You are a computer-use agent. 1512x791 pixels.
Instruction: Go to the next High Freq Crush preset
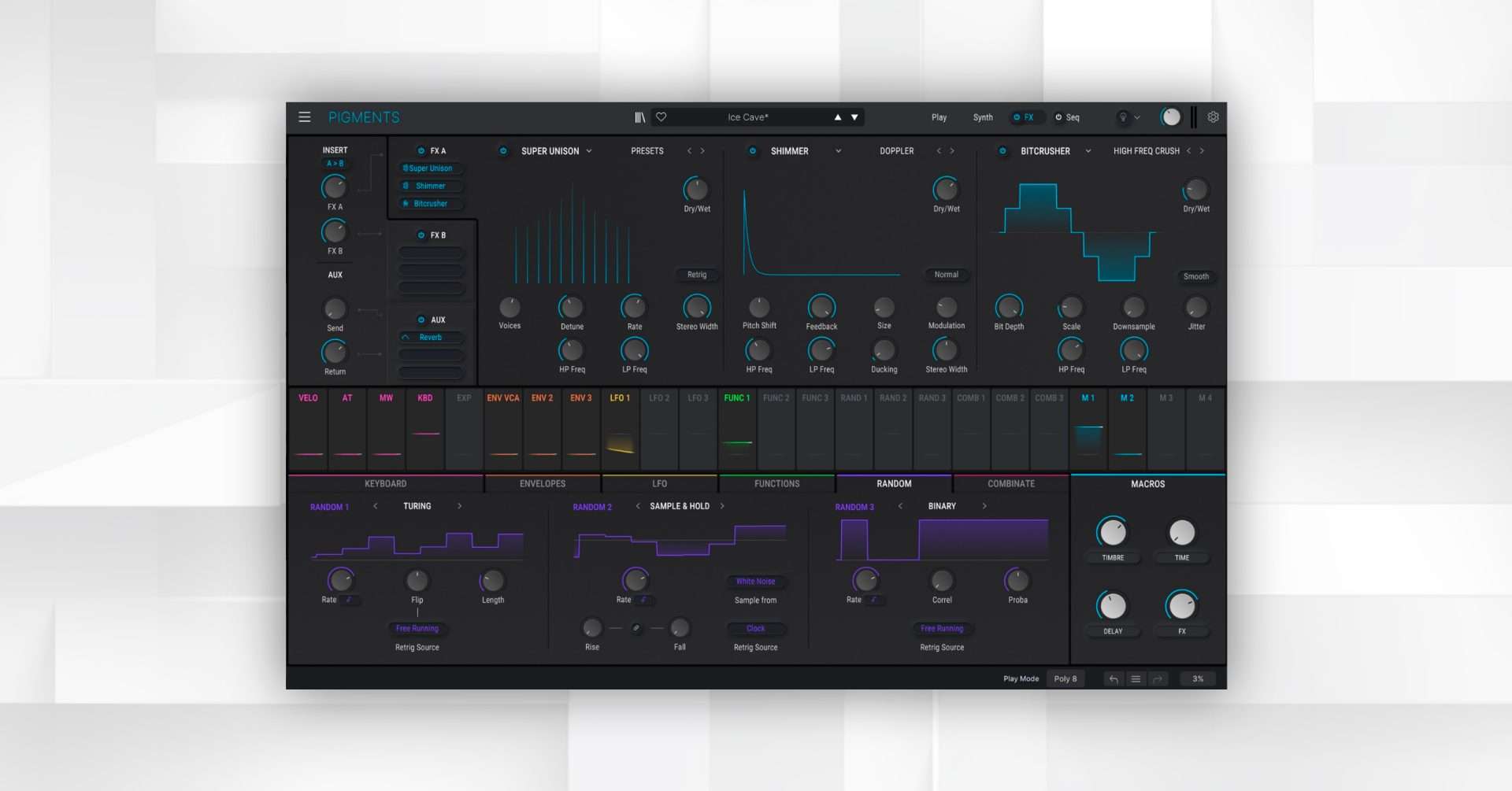coord(1202,151)
